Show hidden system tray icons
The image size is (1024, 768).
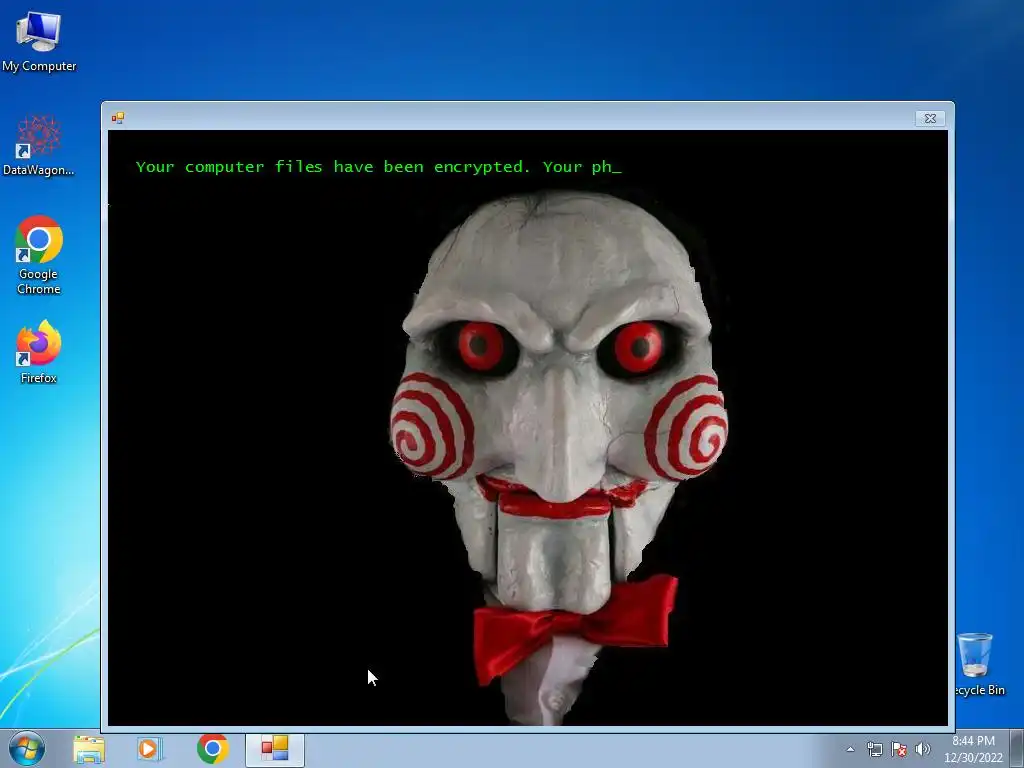pos(850,749)
